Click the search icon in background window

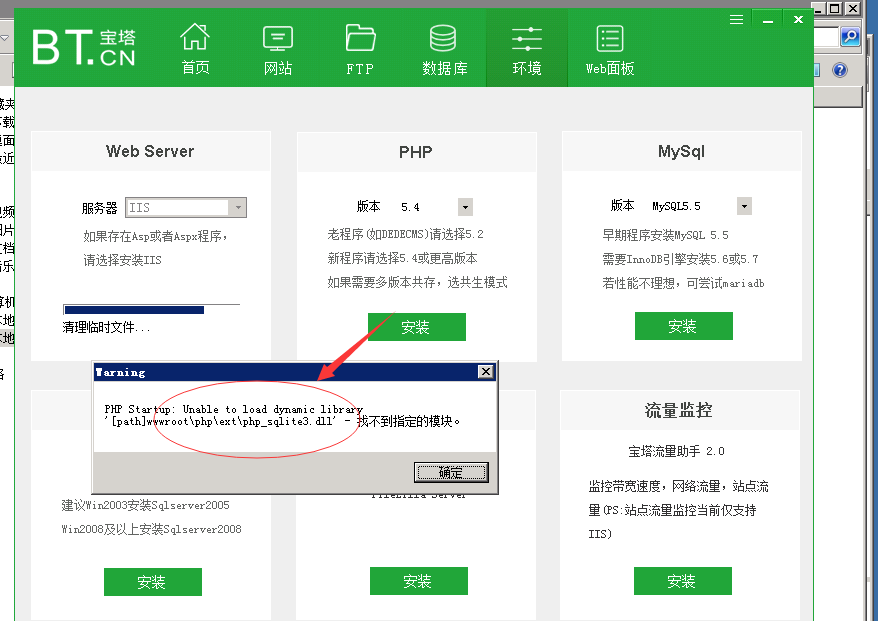pos(850,38)
